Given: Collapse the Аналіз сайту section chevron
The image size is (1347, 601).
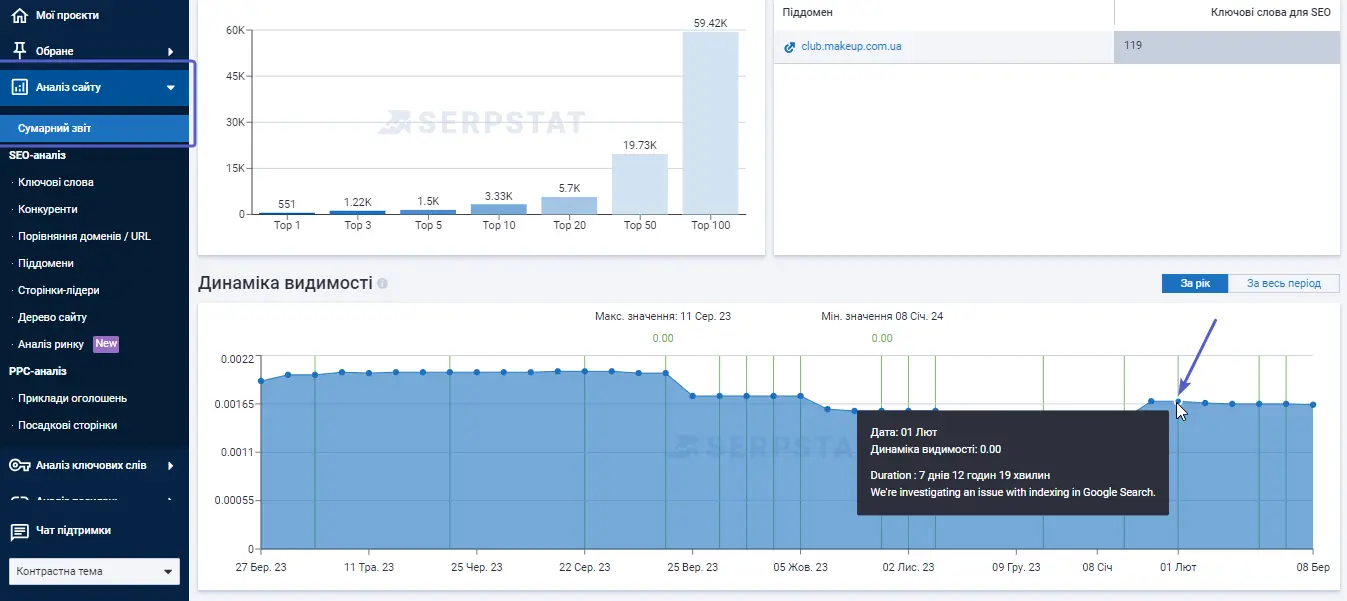Looking at the screenshot, I should 169,87.
